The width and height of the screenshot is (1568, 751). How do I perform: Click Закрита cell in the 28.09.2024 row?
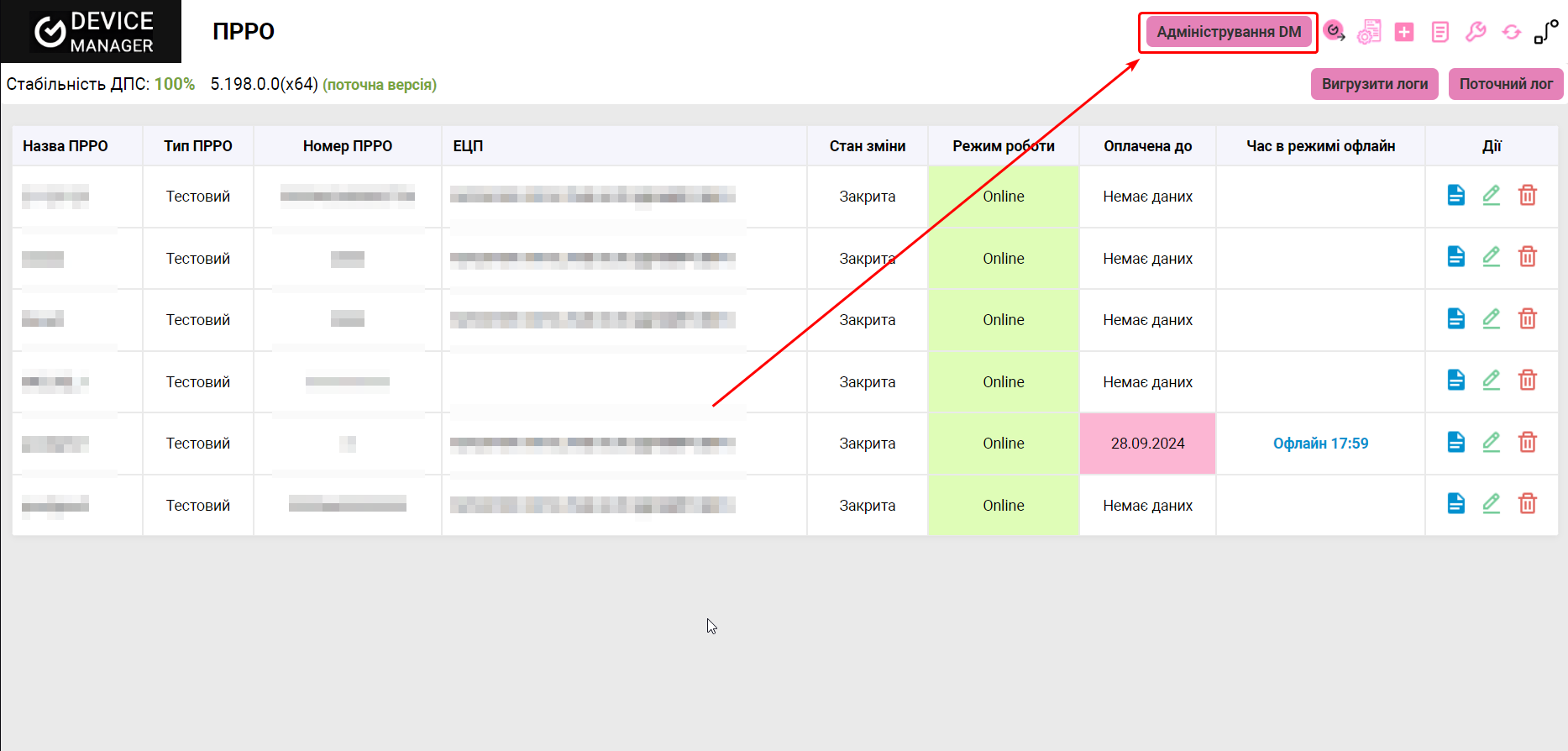[x=868, y=444]
